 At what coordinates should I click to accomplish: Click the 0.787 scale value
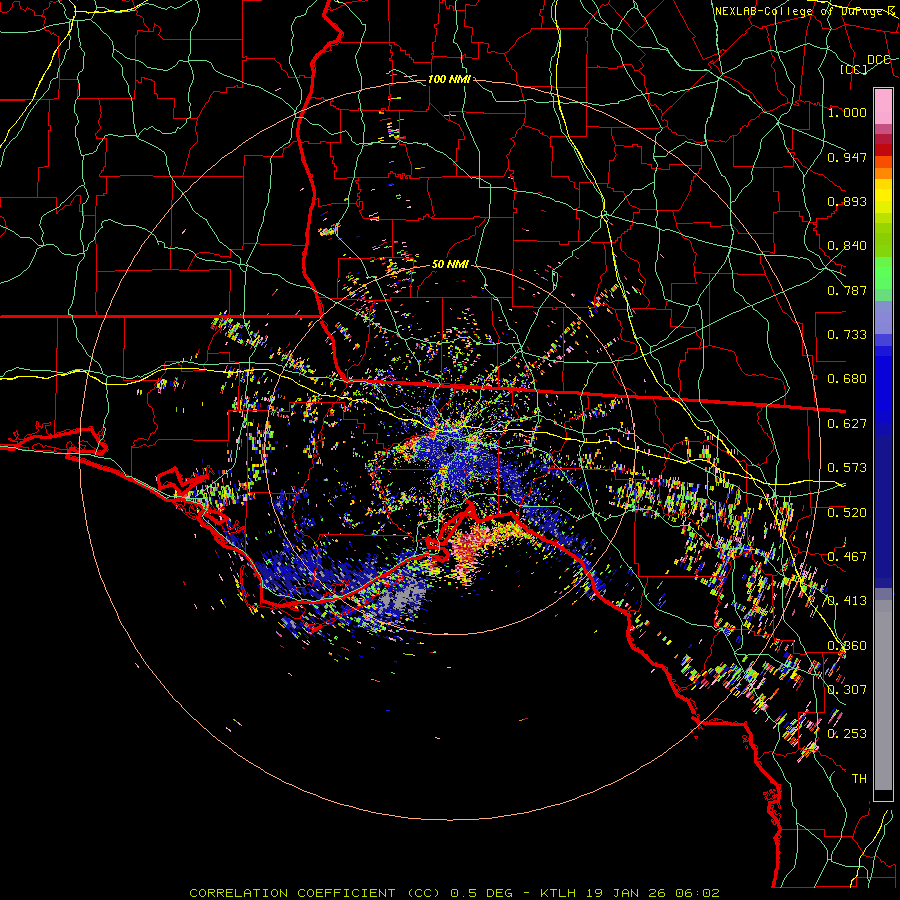tap(847, 290)
